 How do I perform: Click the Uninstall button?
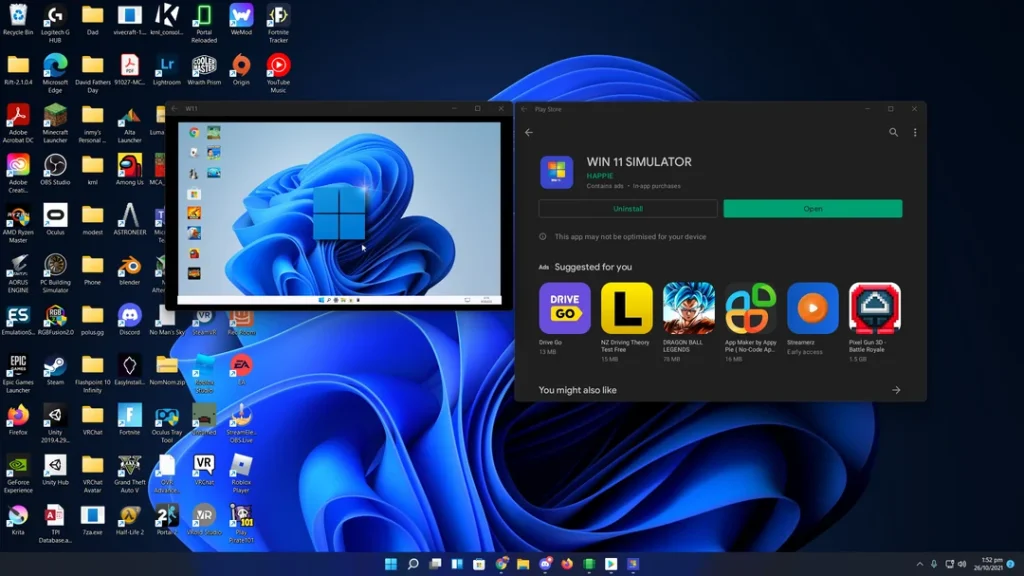627,209
